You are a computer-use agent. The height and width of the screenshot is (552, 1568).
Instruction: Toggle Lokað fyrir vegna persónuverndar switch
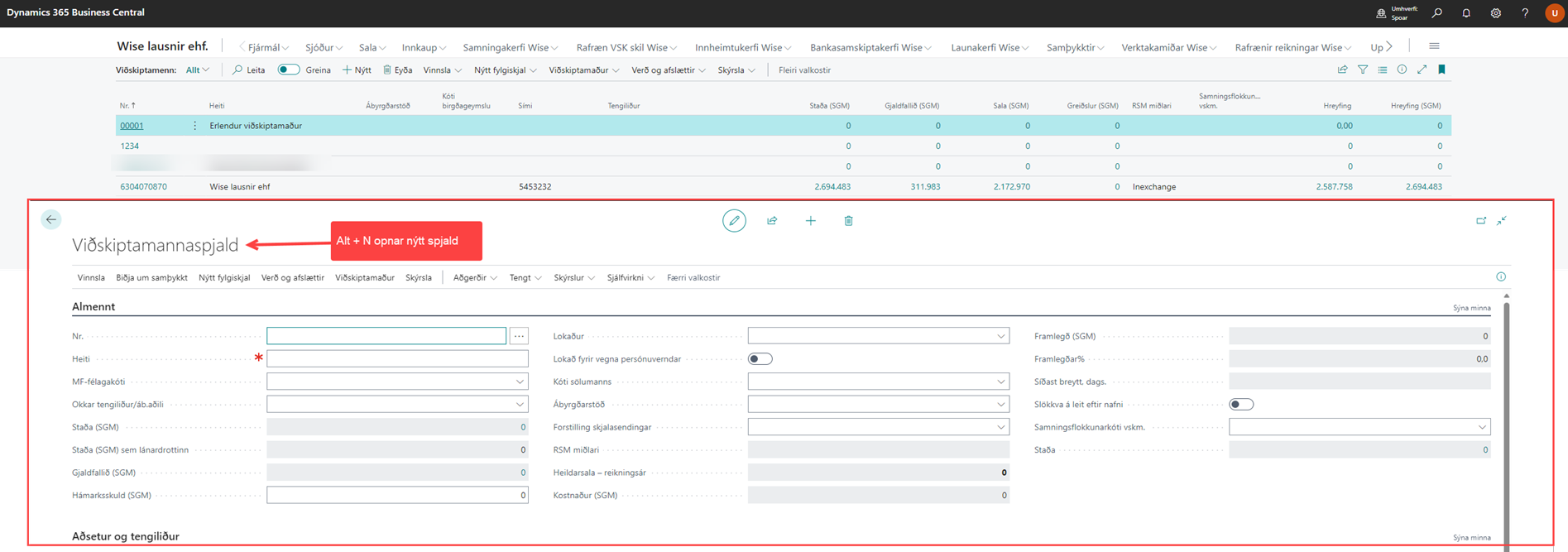tap(760, 359)
